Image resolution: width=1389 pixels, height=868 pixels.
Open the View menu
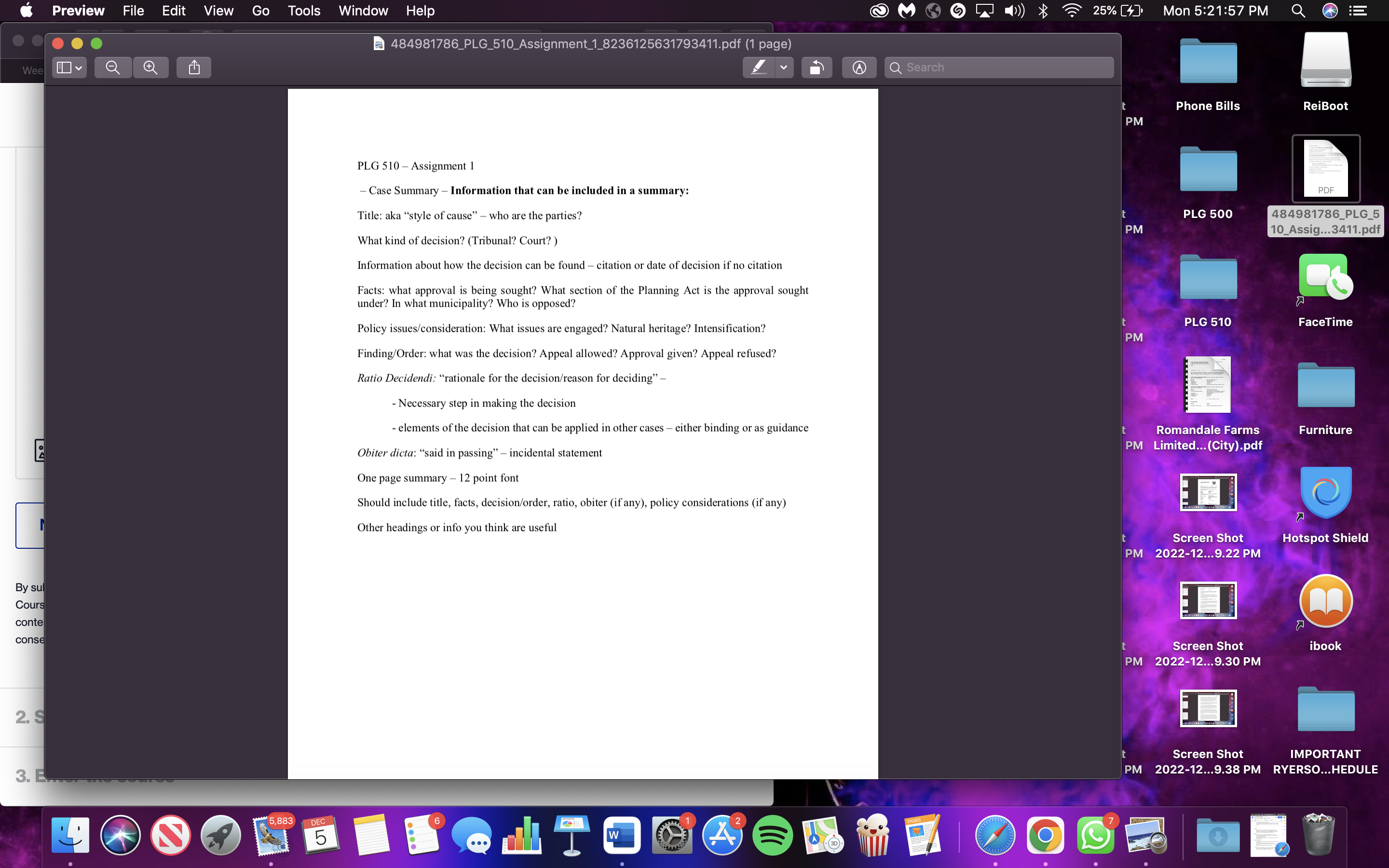[x=218, y=11]
